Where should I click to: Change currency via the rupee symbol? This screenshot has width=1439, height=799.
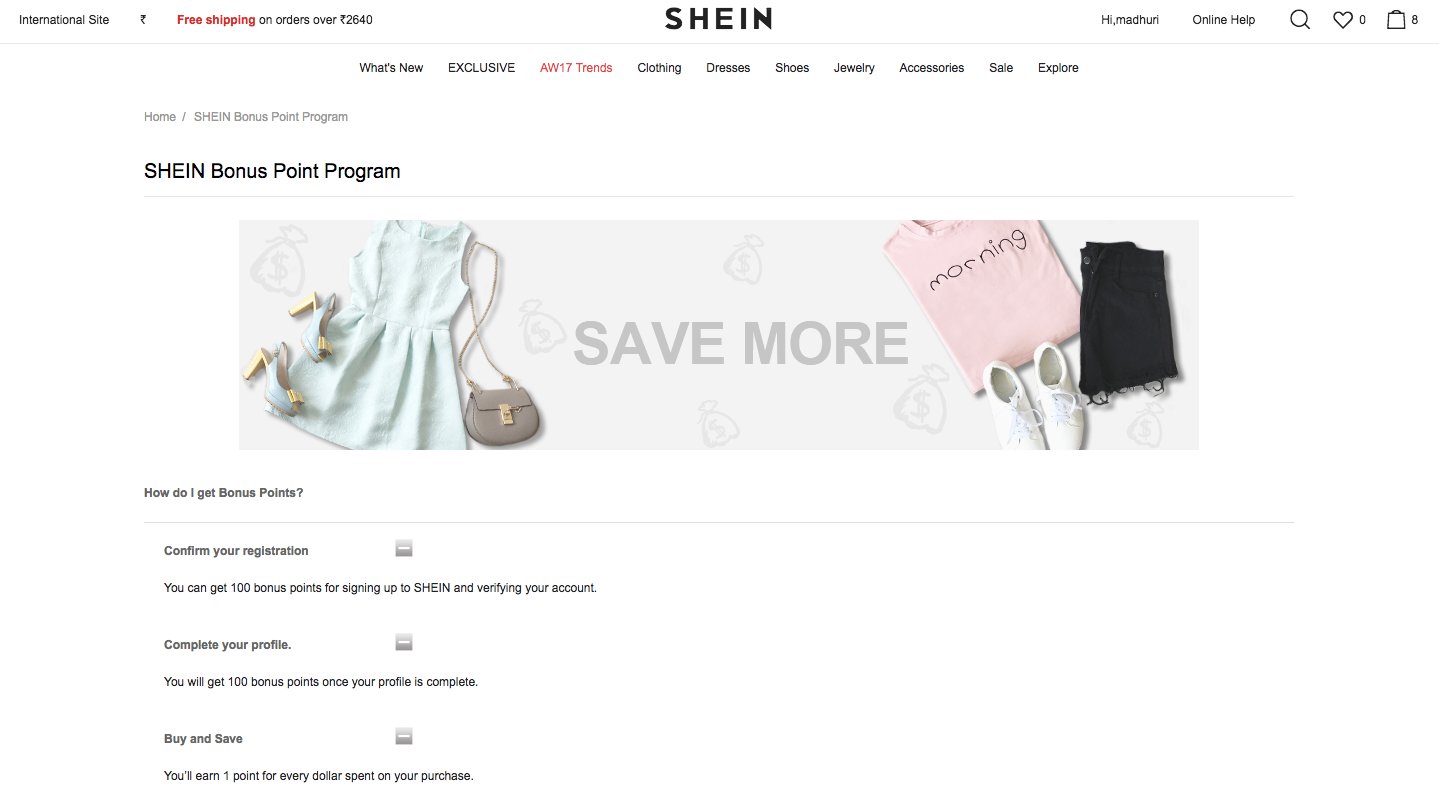pyautogui.click(x=143, y=19)
